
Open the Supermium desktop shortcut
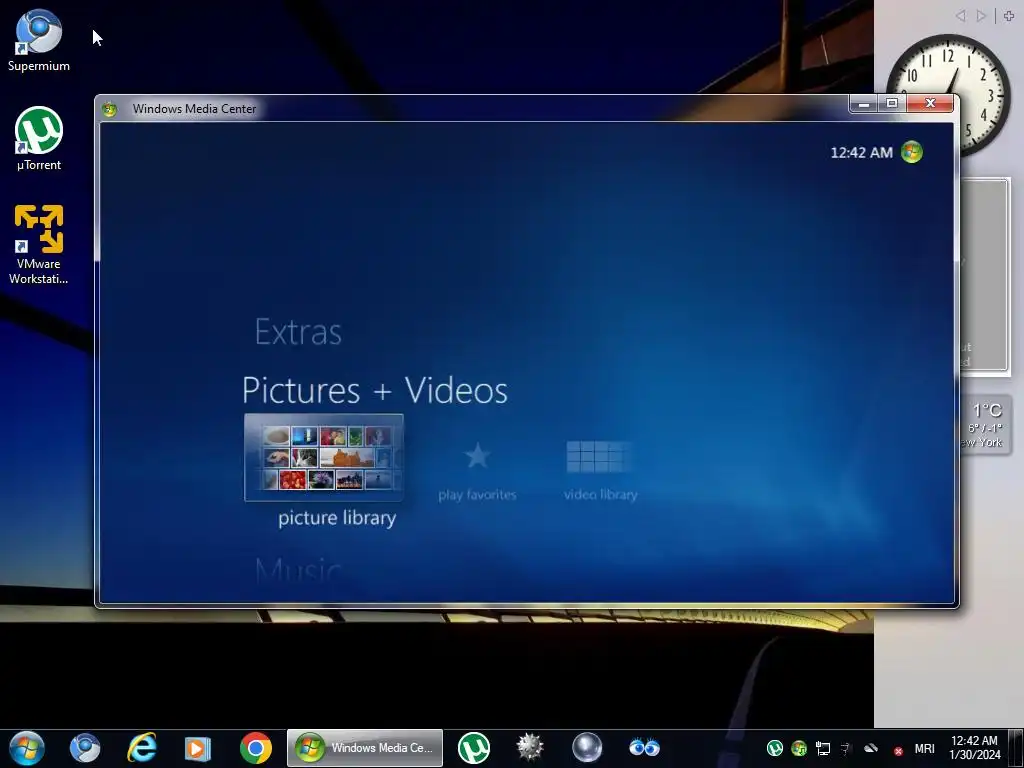39,40
